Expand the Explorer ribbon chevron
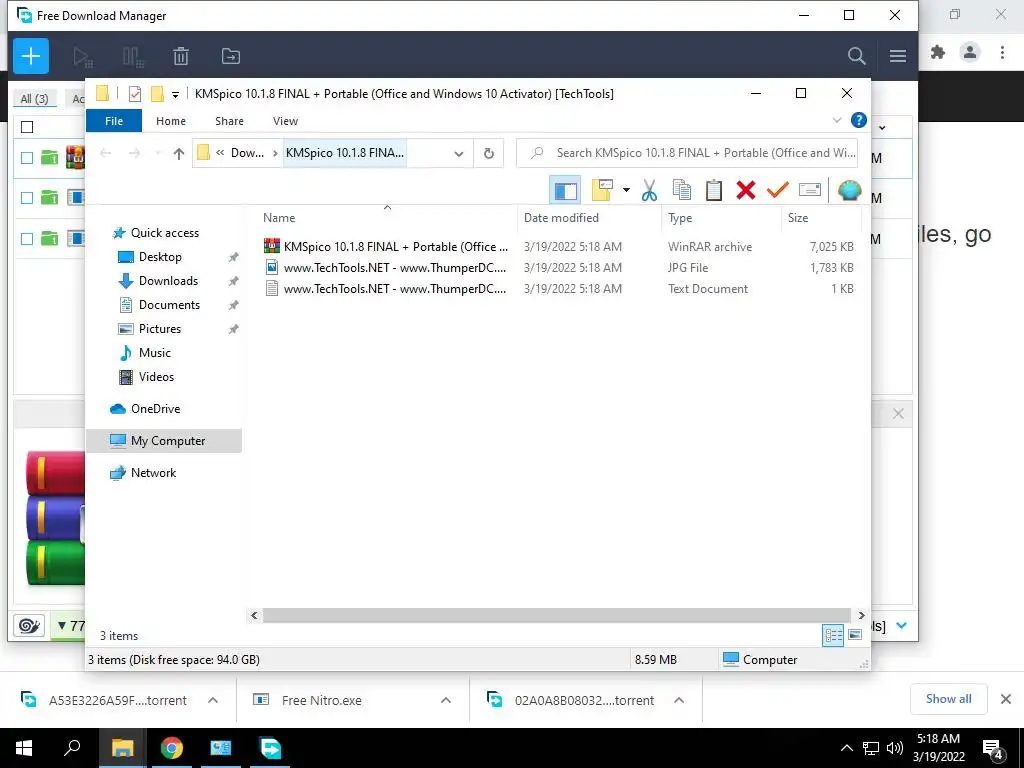Image resolution: width=1024 pixels, height=768 pixels. [837, 120]
